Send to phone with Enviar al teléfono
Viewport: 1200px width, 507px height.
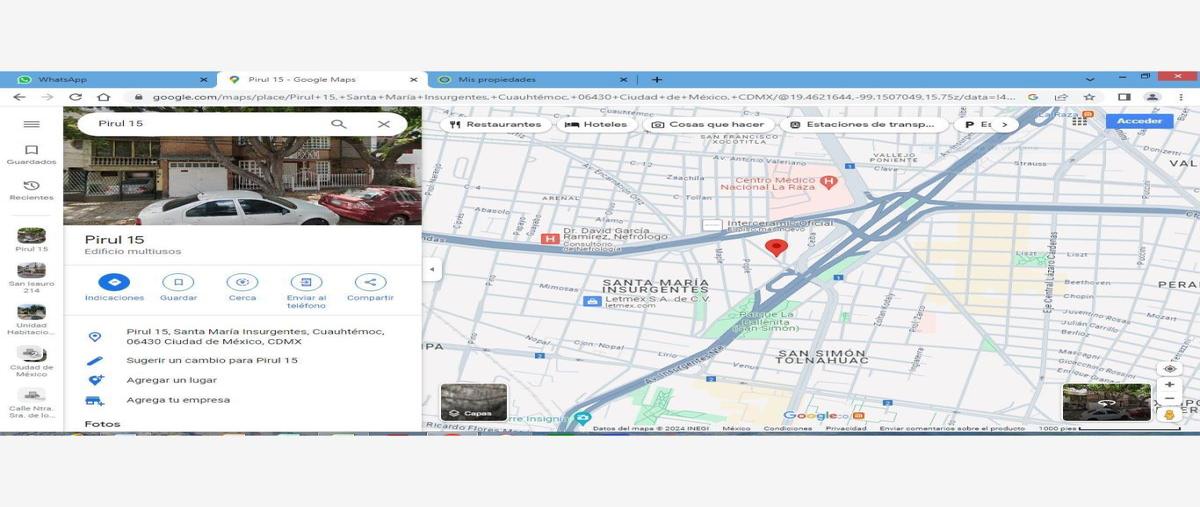click(306, 291)
